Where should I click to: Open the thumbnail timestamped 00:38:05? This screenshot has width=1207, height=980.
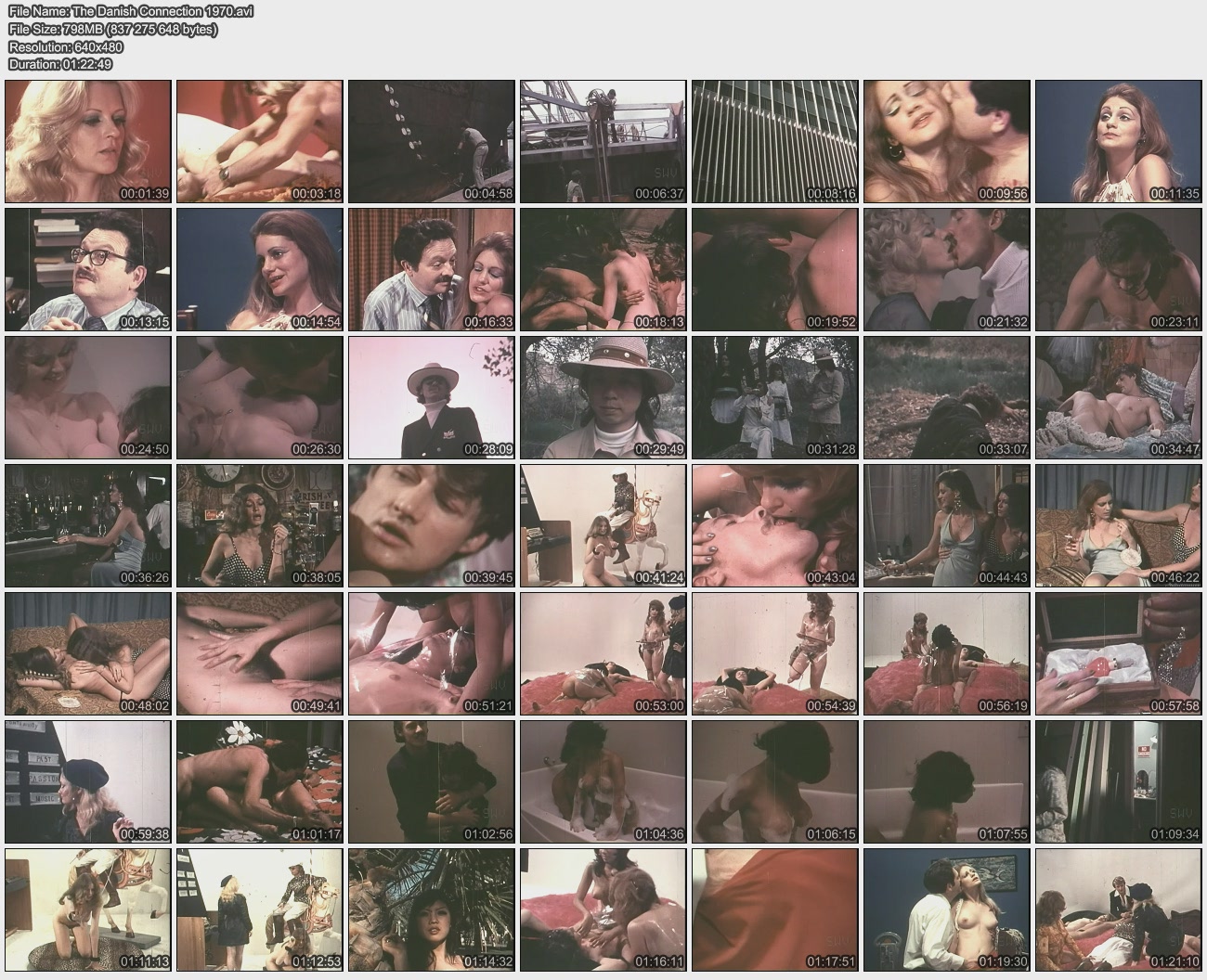coord(259,526)
